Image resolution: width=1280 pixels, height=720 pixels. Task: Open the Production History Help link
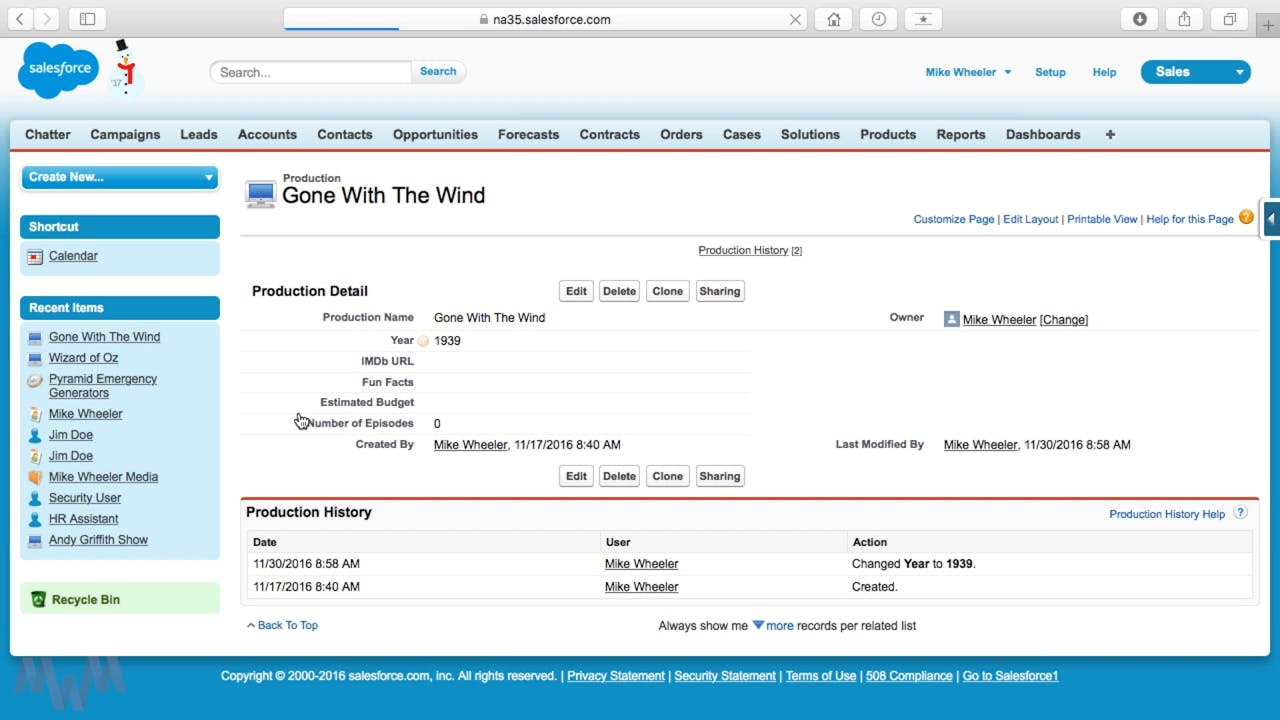tap(1167, 514)
